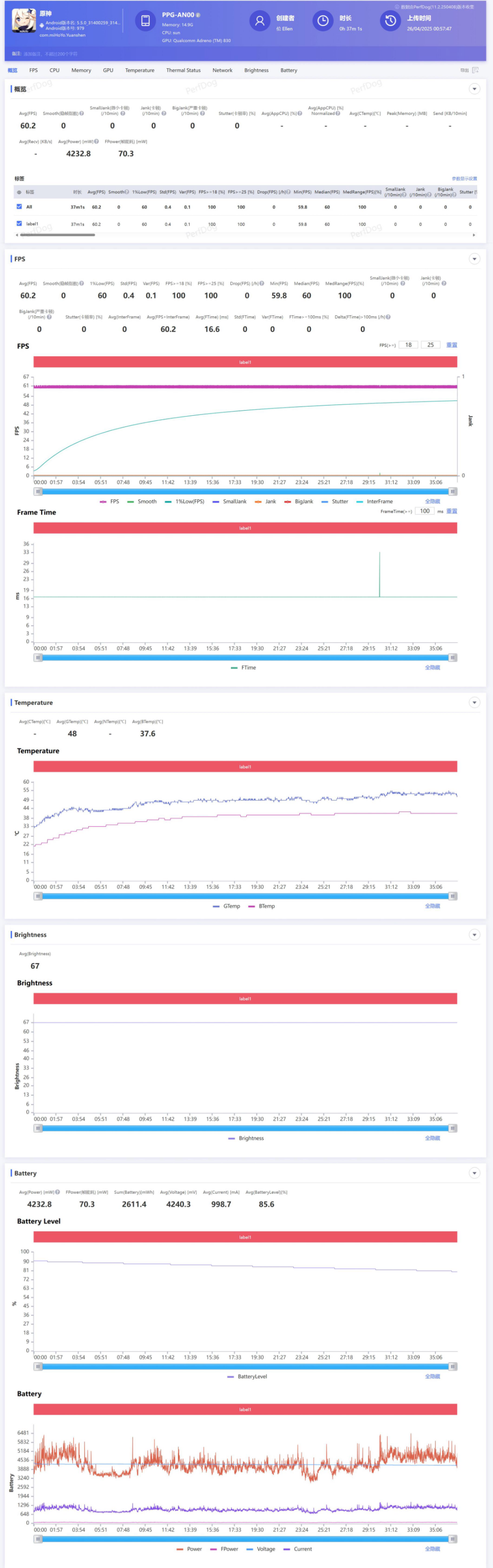Toggle GTemp series in Temperature legend
The width and height of the screenshot is (493, 1568).
(226, 906)
